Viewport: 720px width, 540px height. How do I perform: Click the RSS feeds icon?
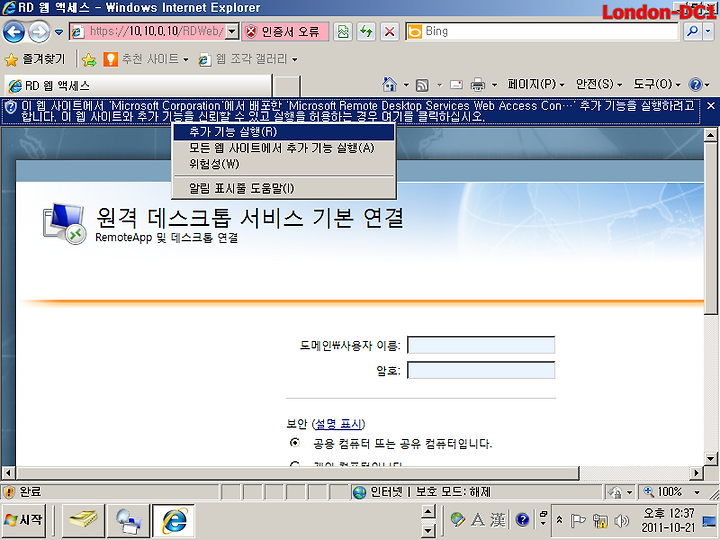coord(422,85)
